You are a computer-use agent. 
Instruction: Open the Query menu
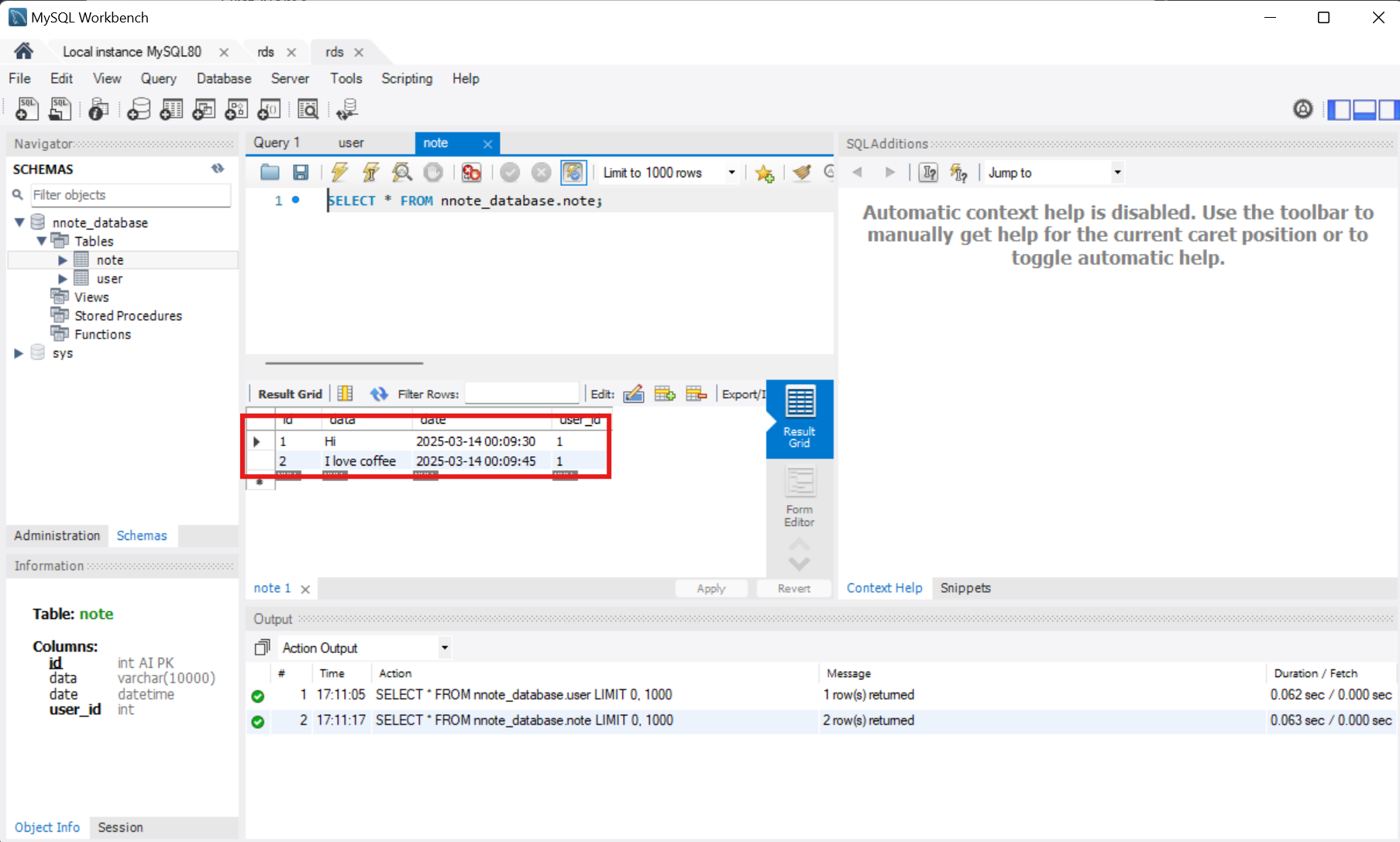pos(158,78)
